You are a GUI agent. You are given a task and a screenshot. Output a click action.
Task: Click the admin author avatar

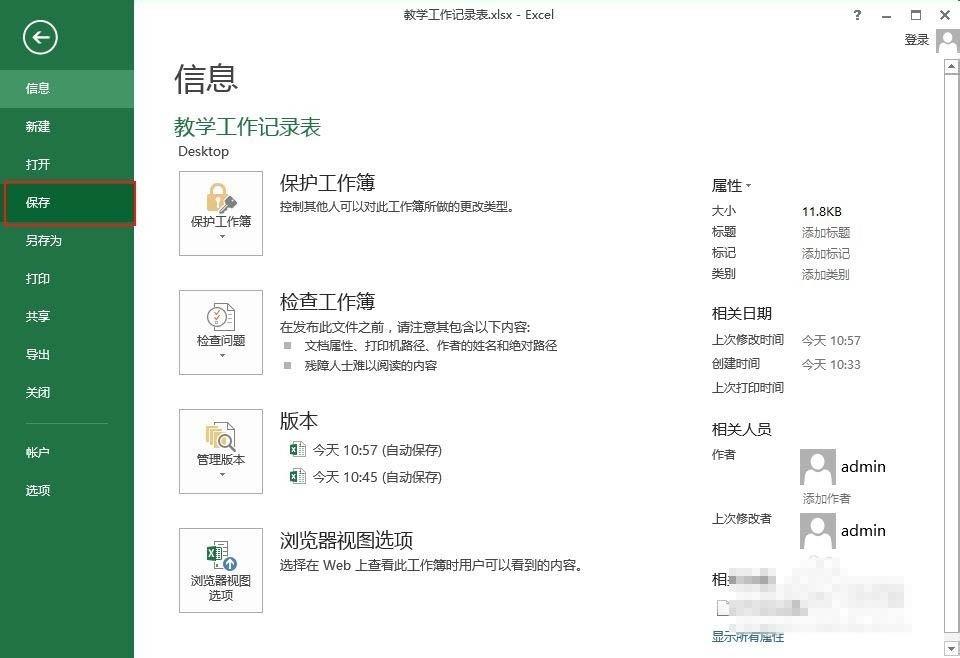click(817, 466)
